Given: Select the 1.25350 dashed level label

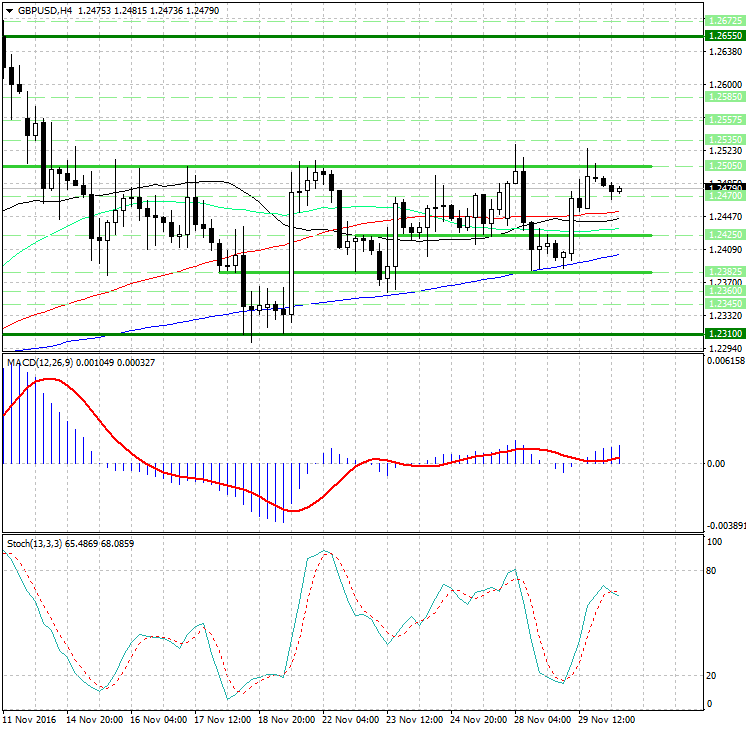Looking at the screenshot, I should [725, 140].
